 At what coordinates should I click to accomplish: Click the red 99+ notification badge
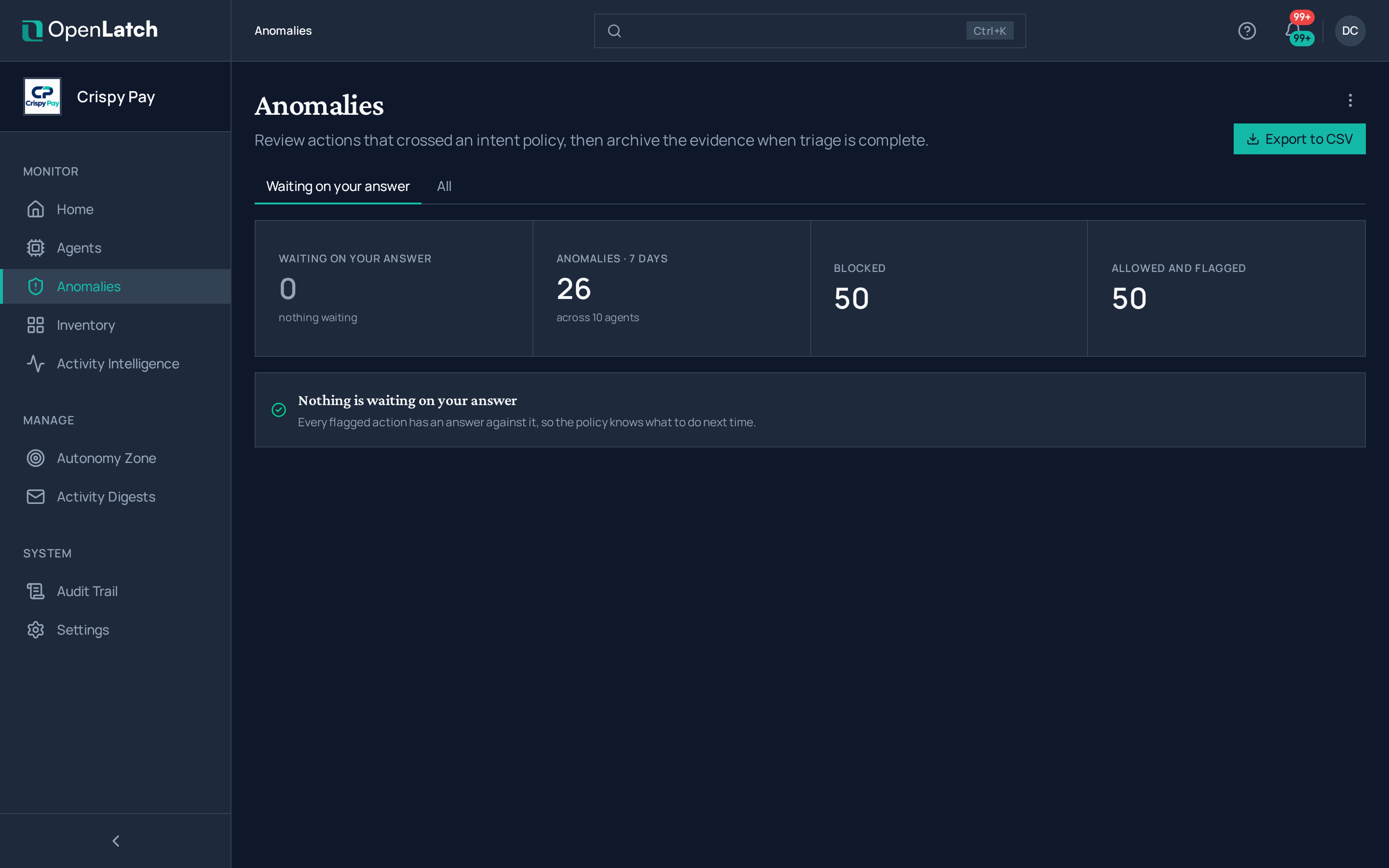(x=1302, y=17)
